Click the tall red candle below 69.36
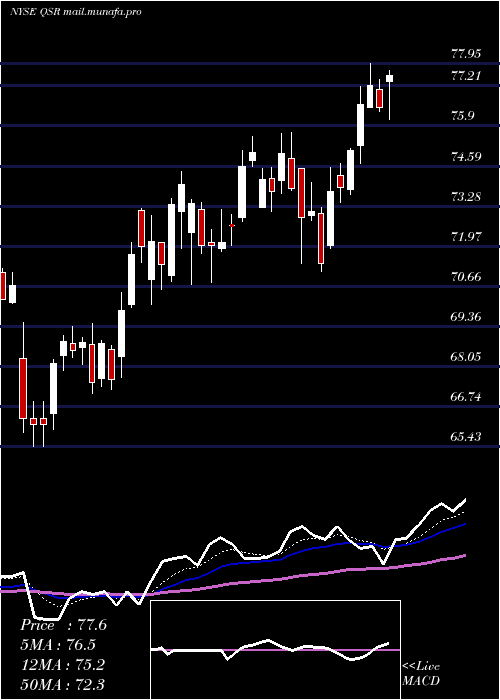This screenshot has height=700, width=500. point(23,388)
